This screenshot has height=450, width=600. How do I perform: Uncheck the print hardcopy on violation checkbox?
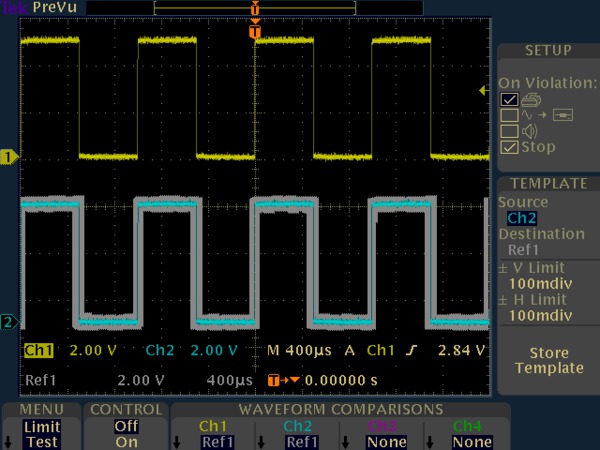pos(509,99)
